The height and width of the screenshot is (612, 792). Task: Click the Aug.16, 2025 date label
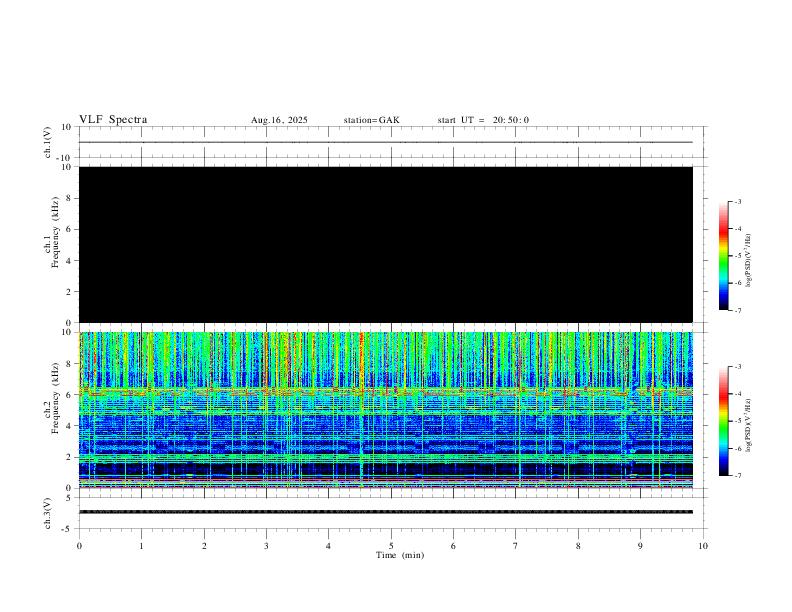(279, 120)
